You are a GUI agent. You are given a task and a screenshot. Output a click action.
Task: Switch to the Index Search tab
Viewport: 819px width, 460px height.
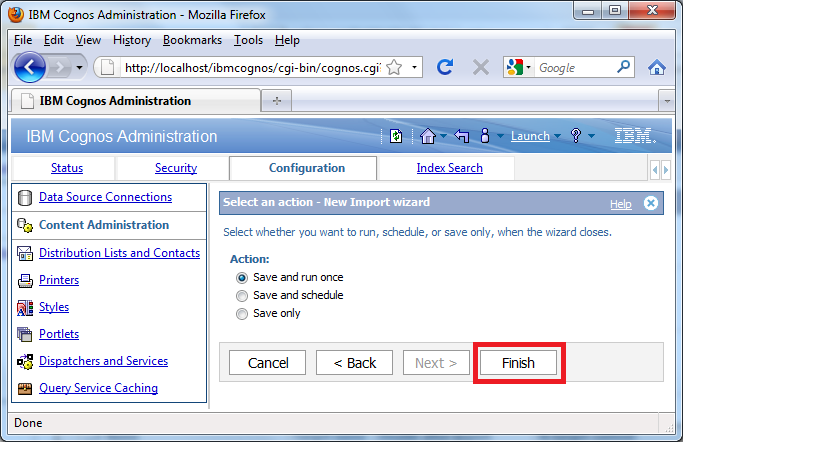click(449, 168)
